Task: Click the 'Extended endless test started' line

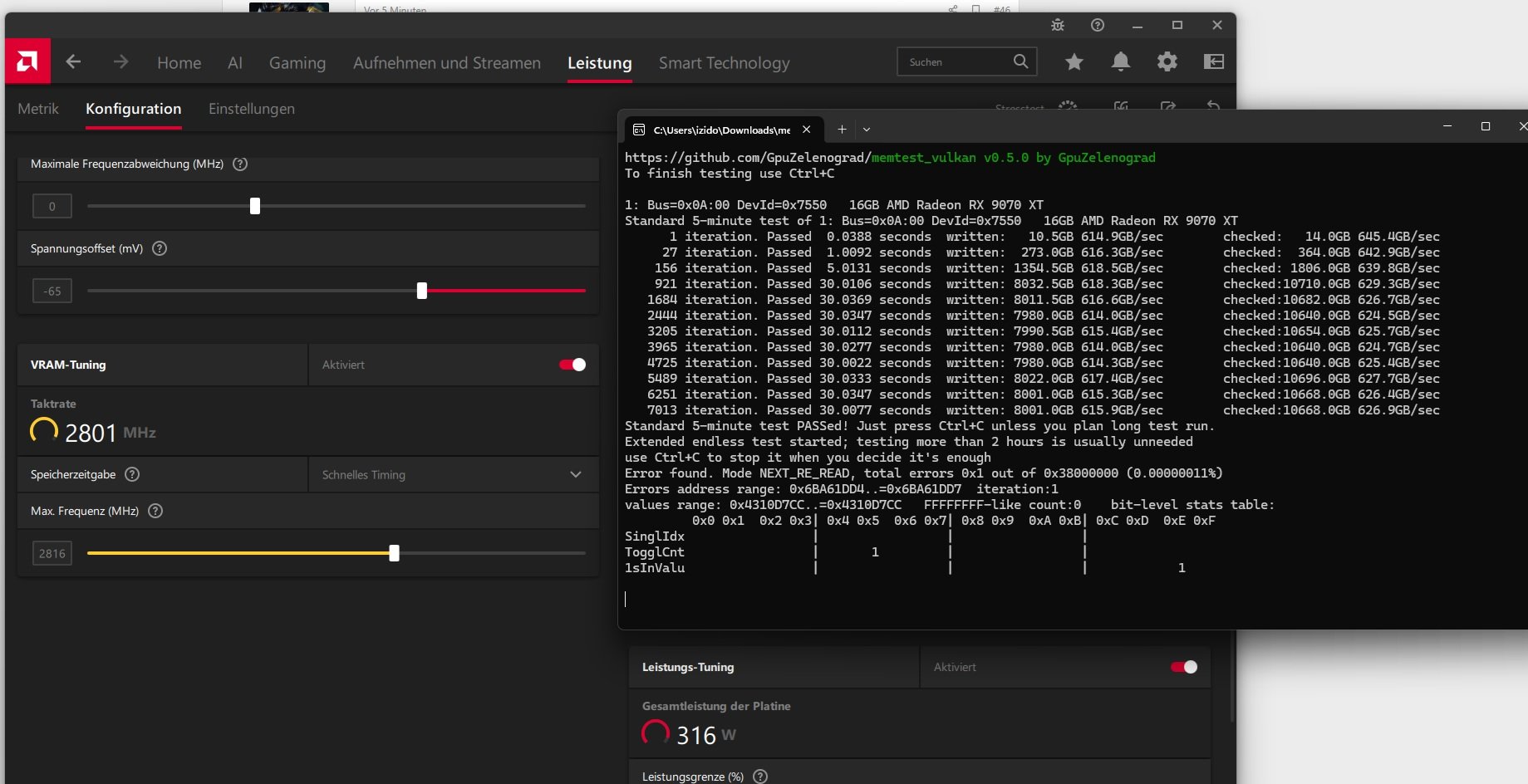Action: 909,442
